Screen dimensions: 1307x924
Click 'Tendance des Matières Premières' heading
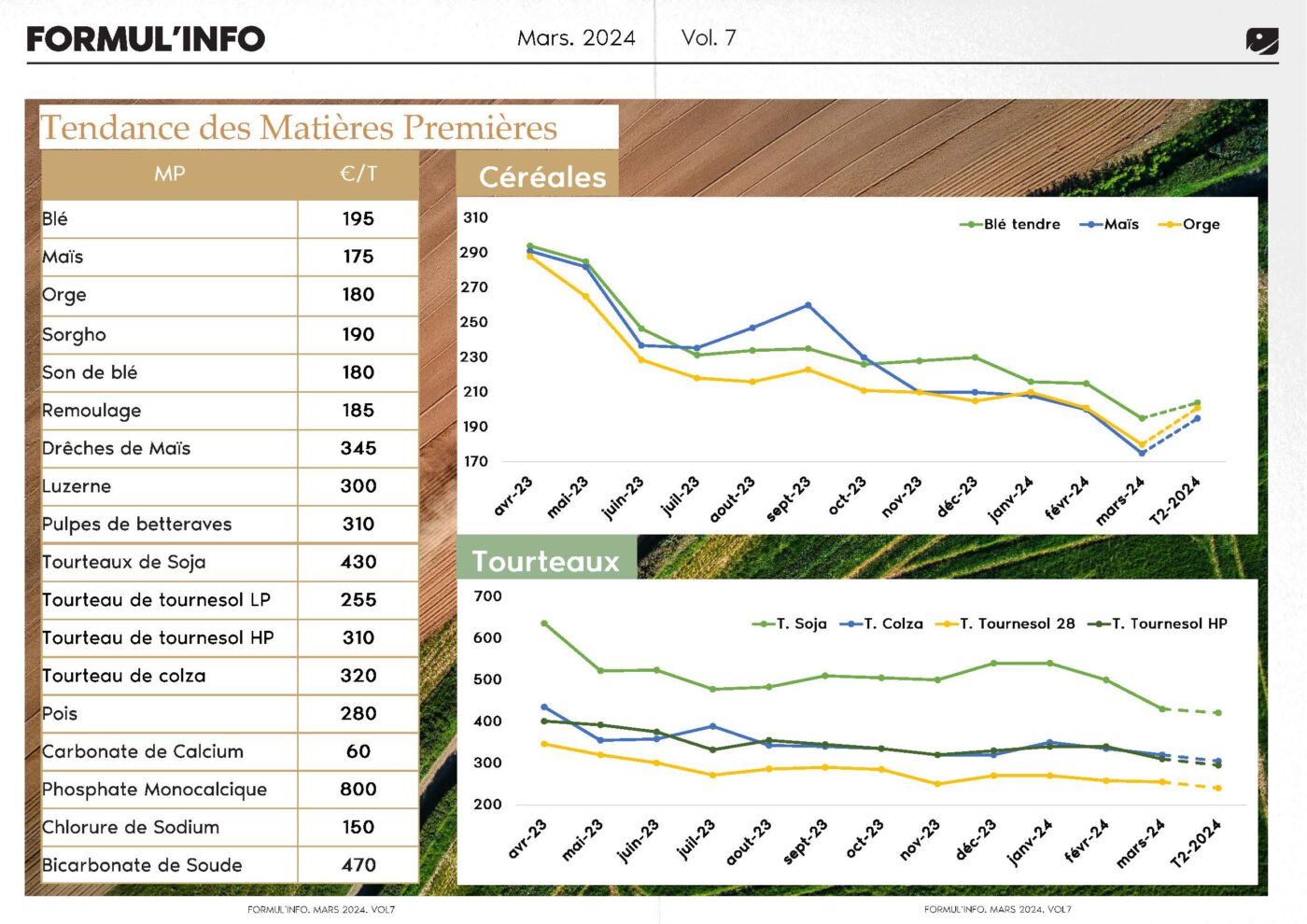pyautogui.click(x=299, y=128)
